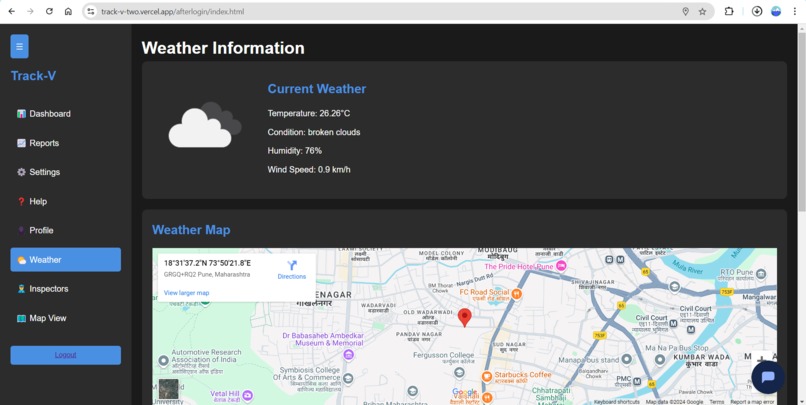Open the Inspectors page

point(66,289)
